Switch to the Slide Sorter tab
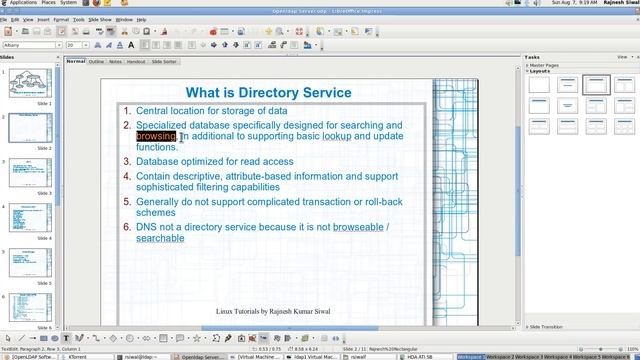This screenshot has width=640, height=360. (x=164, y=62)
